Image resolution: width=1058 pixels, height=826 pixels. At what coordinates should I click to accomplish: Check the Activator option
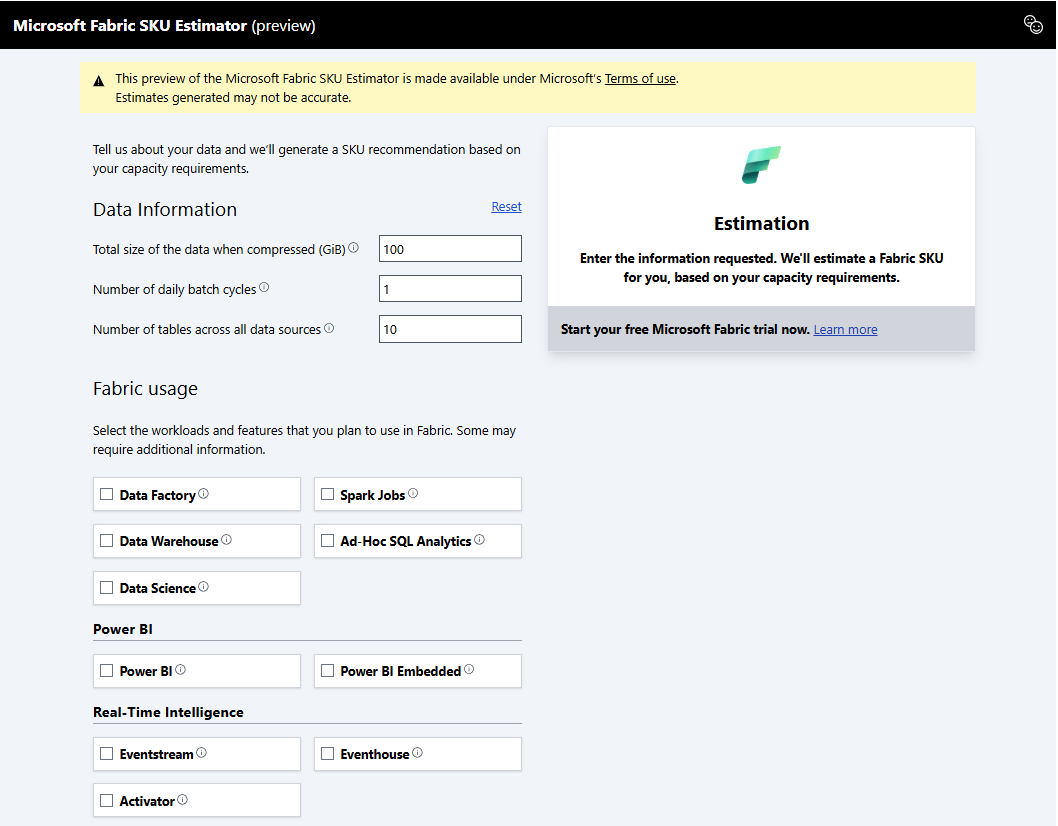coord(107,801)
